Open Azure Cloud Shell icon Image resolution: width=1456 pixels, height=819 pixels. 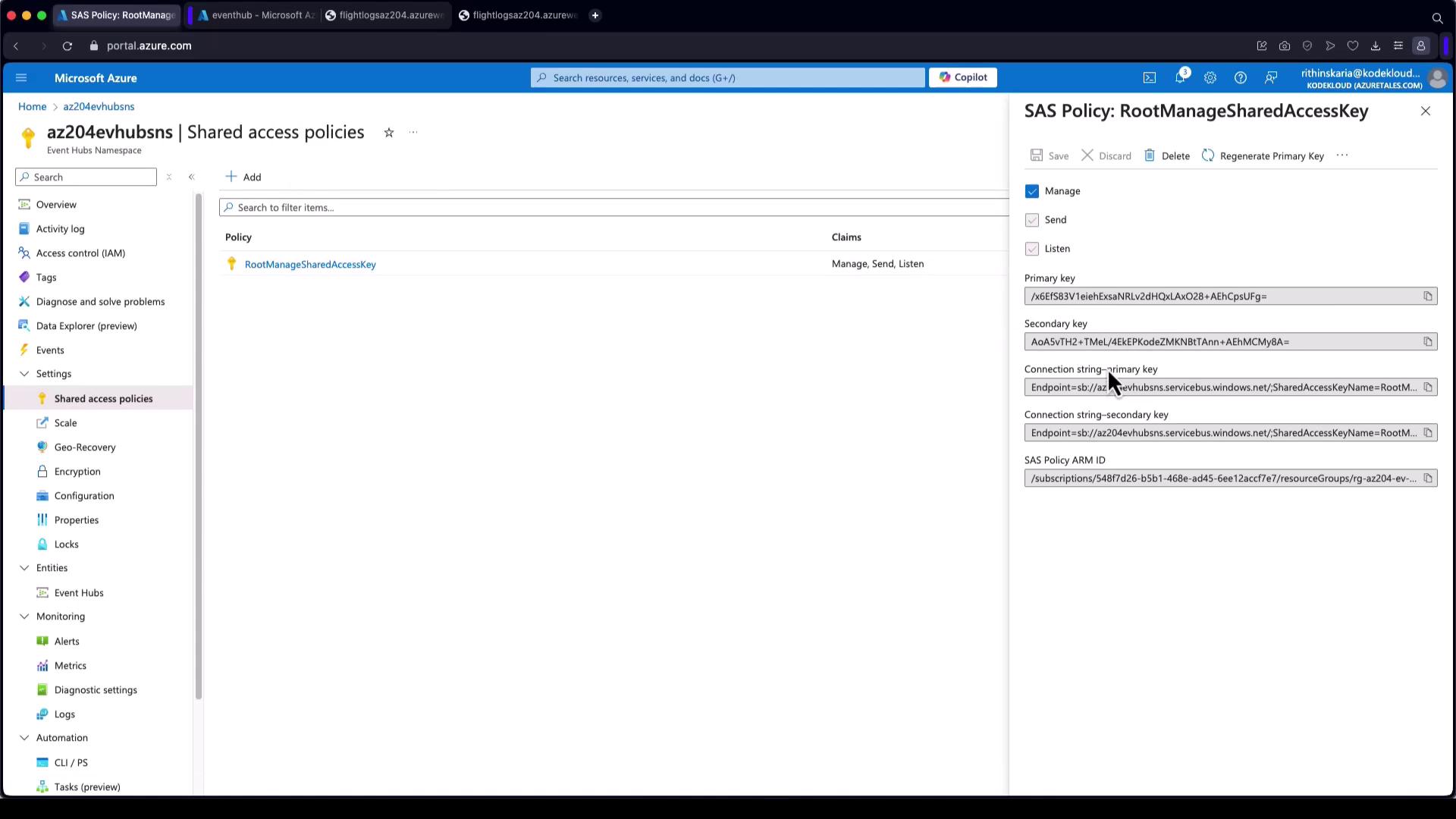pyautogui.click(x=1150, y=78)
